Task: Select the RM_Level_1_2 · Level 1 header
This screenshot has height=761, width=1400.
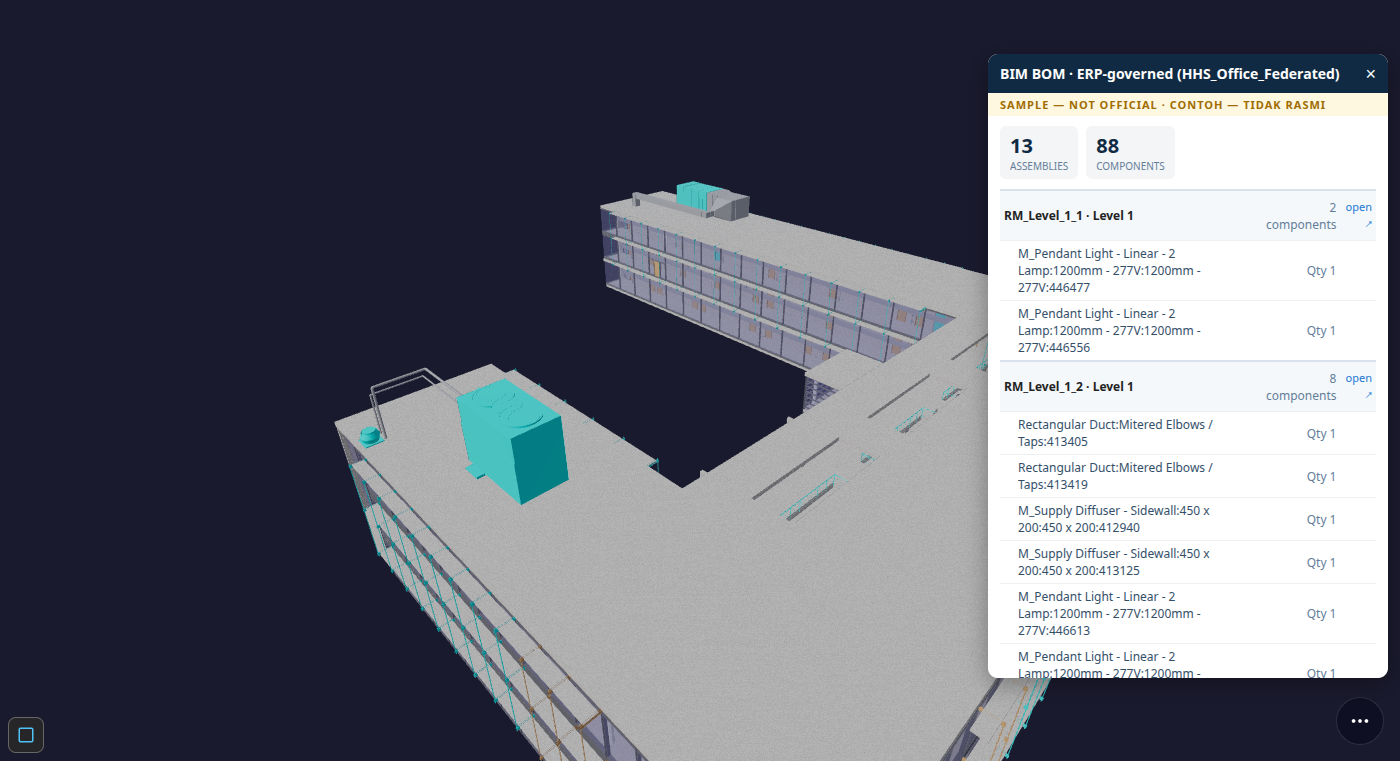Action: pyautogui.click(x=1188, y=387)
